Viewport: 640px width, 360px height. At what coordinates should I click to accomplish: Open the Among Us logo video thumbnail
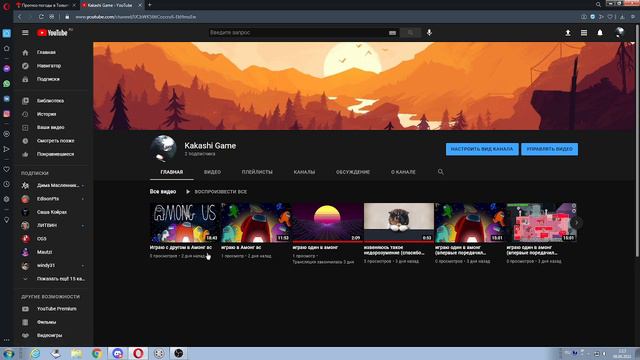[184, 222]
